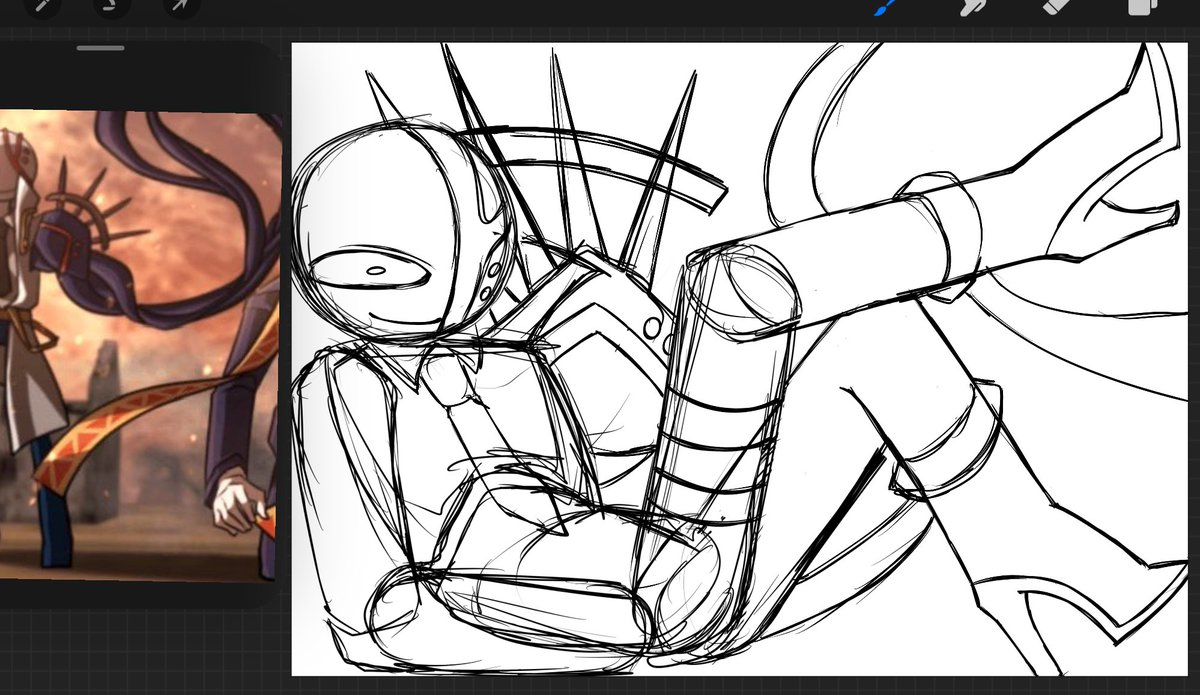This screenshot has width=1200, height=695.
Task: Tap the reference image in floating window
Action: pos(139,345)
